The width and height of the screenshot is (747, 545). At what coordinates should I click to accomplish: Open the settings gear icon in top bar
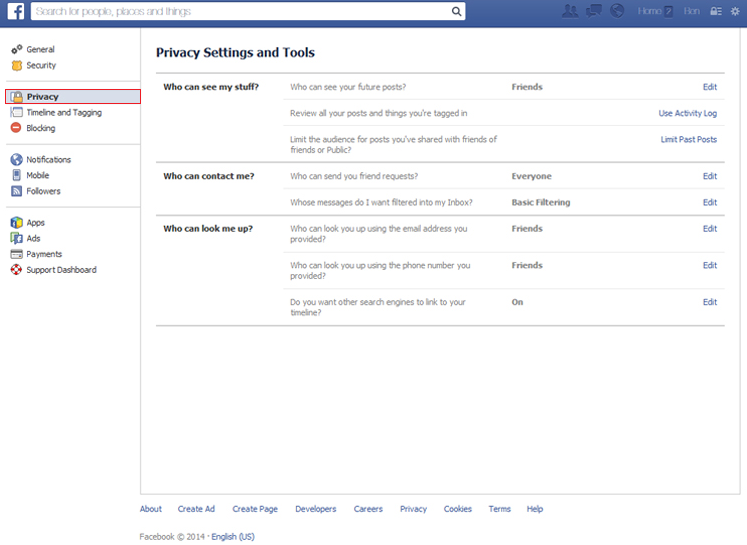[x=735, y=11]
